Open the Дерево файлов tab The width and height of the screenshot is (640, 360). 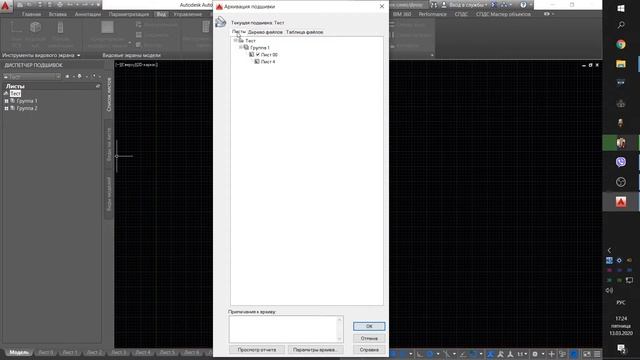point(265,32)
